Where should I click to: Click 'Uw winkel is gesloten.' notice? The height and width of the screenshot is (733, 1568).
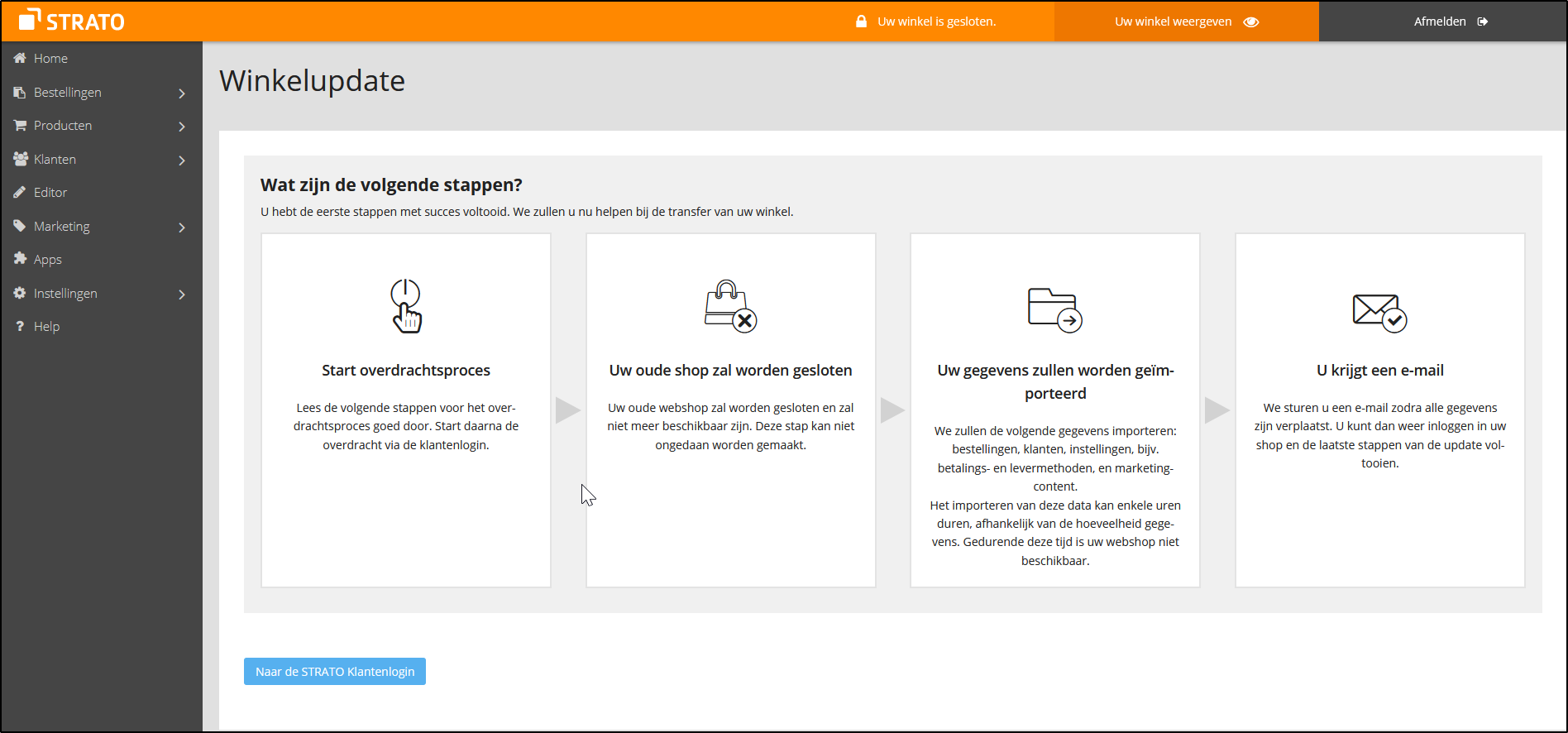[x=936, y=22]
